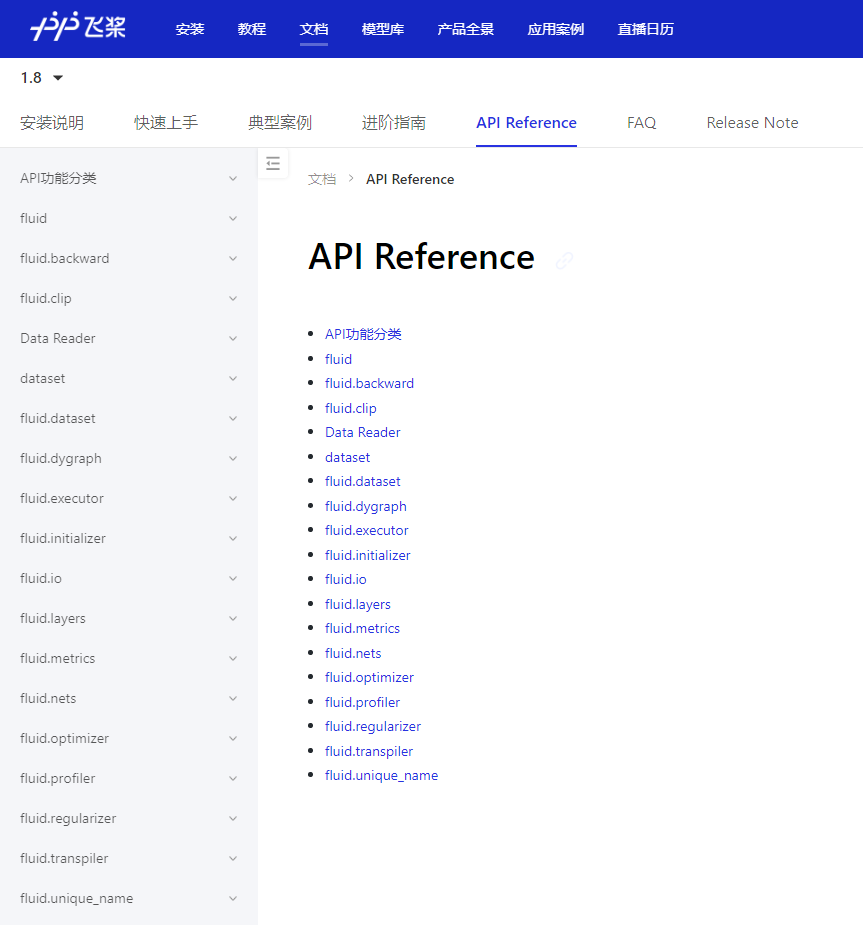Open the fluid.layers link in content list
Screen dimensions: 863x925
click(357, 604)
